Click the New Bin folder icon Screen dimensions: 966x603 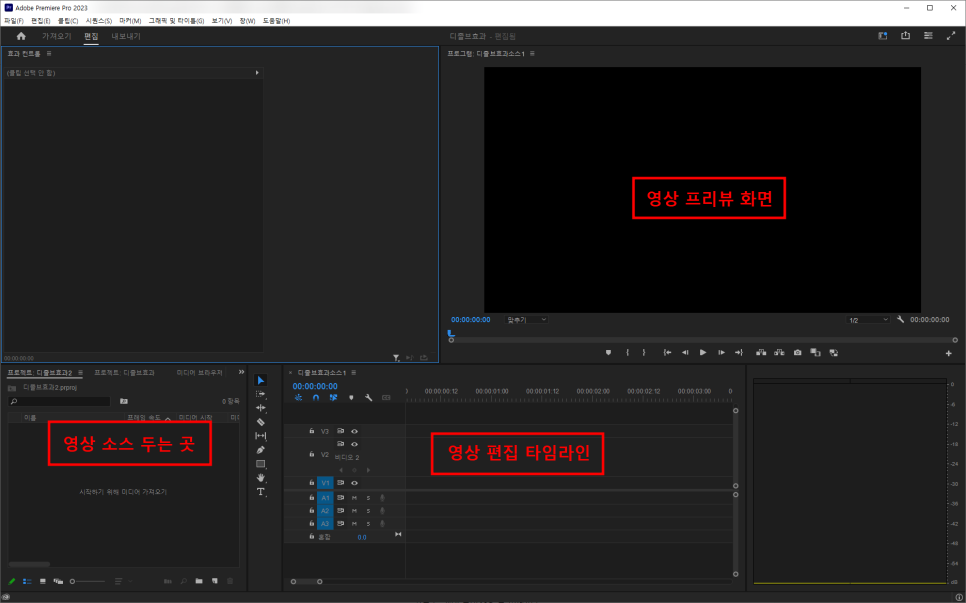(199, 580)
